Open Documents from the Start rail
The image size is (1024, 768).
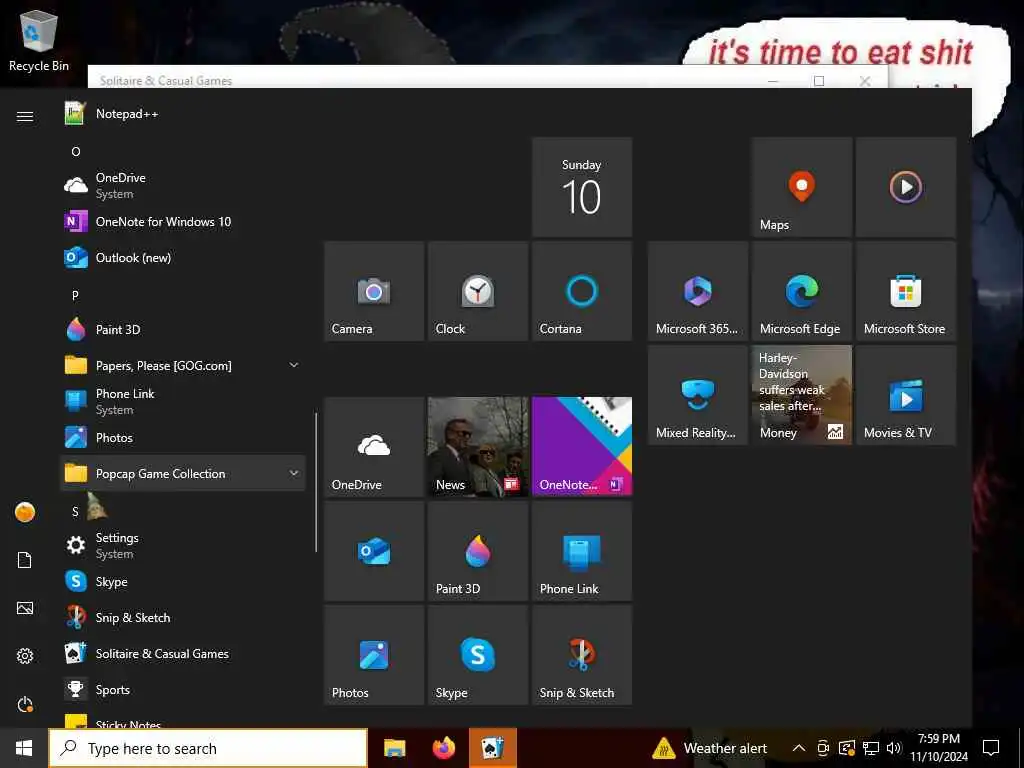[25, 560]
